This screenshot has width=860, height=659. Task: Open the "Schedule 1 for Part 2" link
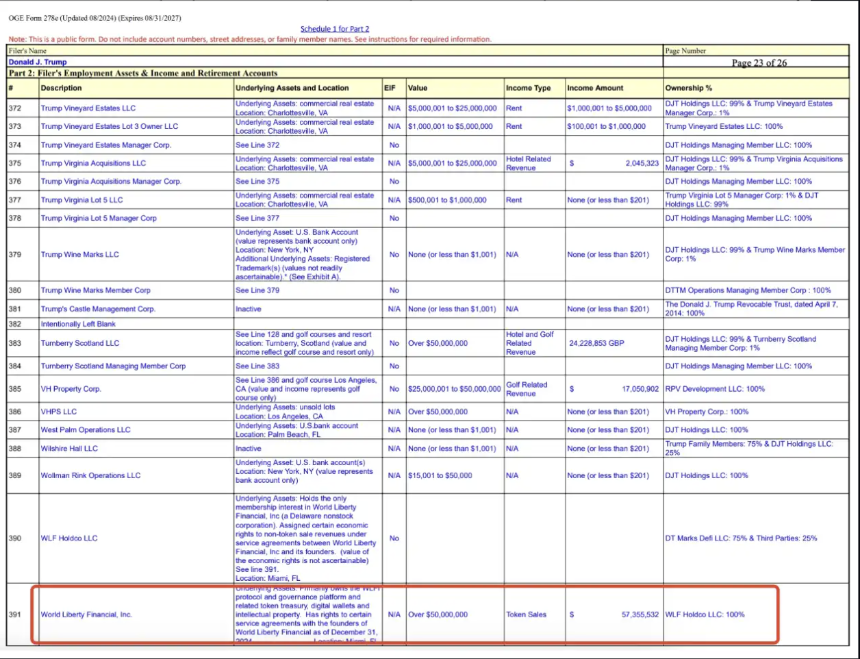(335, 30)
